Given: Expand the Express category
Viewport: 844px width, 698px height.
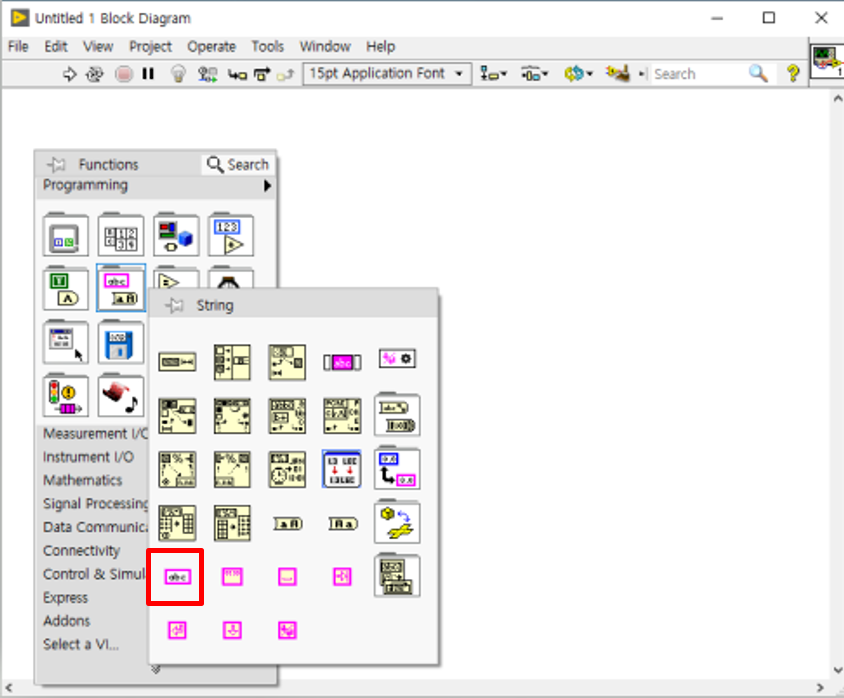Looking at the screenshot, I should coord(65,597).
